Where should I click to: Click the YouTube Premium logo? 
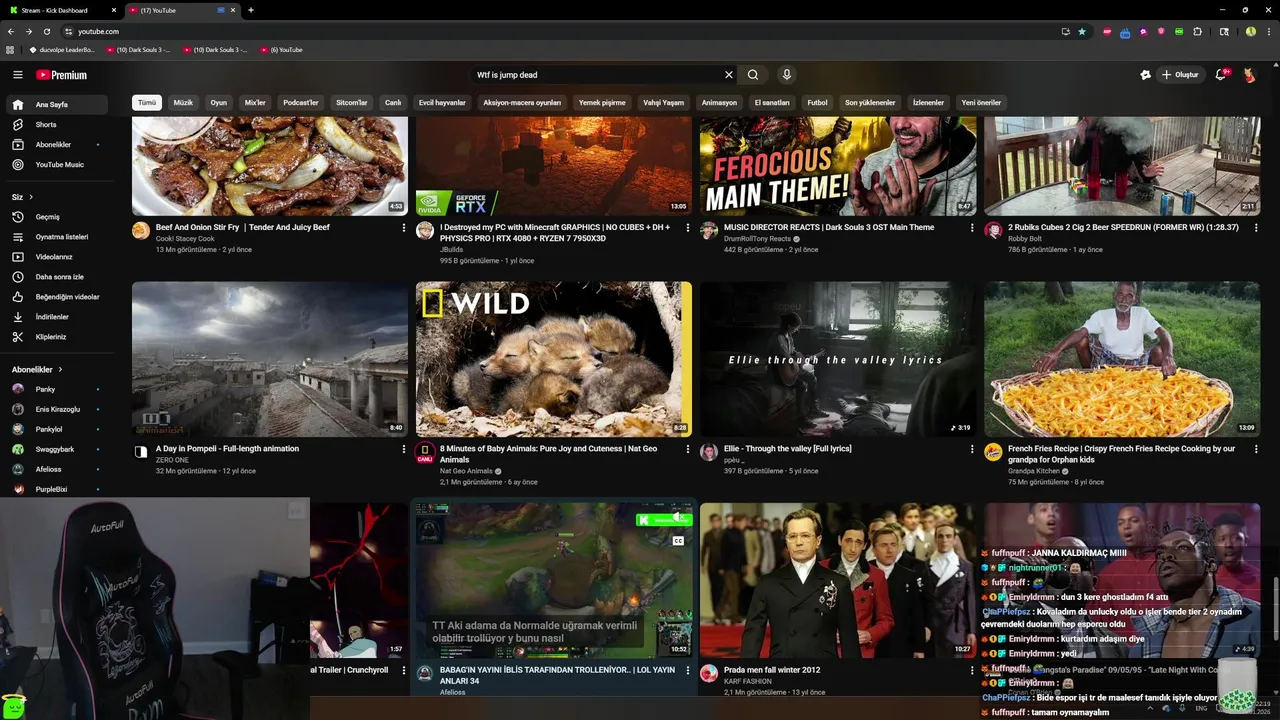(x=61, y=75)
